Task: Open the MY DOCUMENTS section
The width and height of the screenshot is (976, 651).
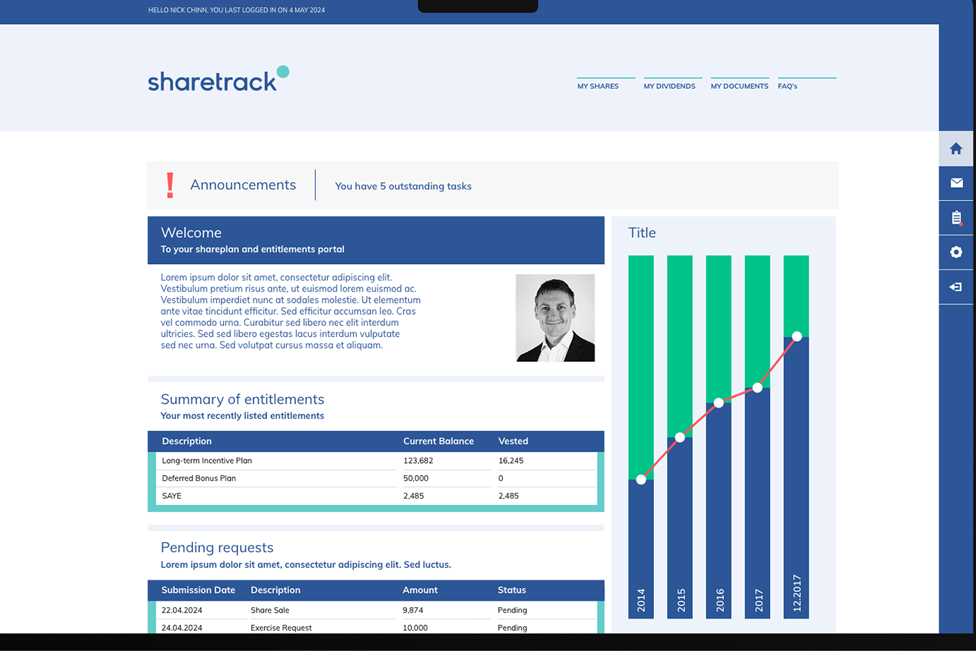Action: coord(739,86)
